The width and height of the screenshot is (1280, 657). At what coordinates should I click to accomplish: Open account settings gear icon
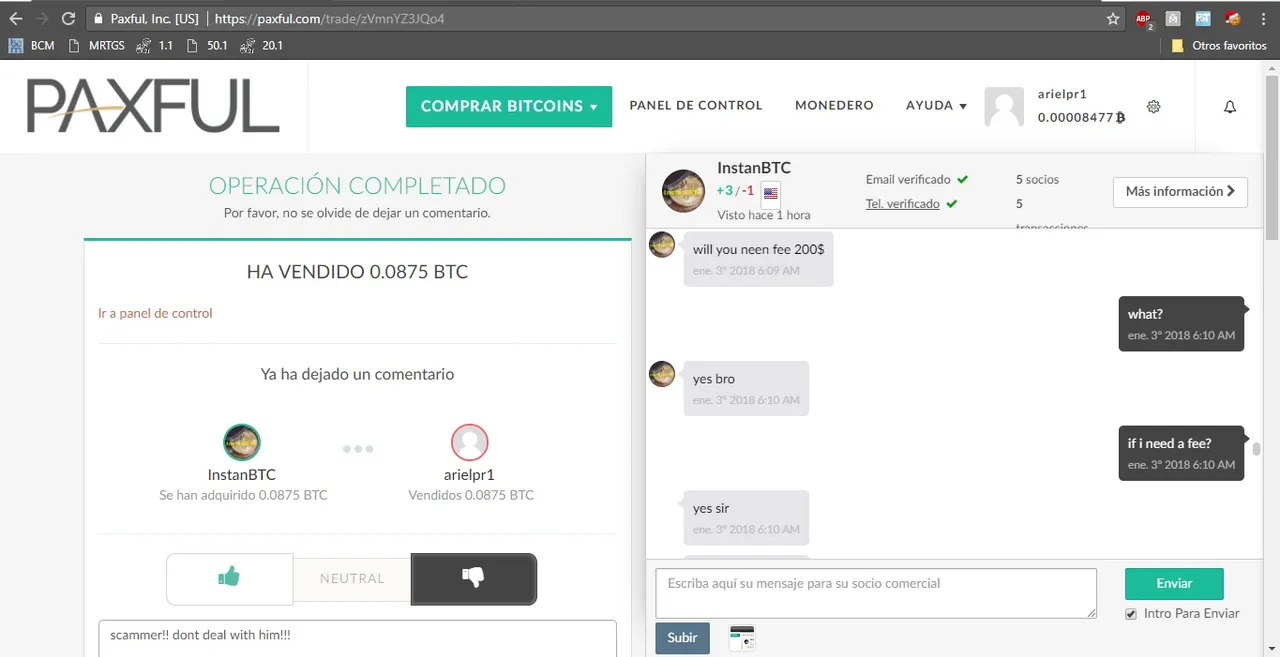pos(1153,106)
